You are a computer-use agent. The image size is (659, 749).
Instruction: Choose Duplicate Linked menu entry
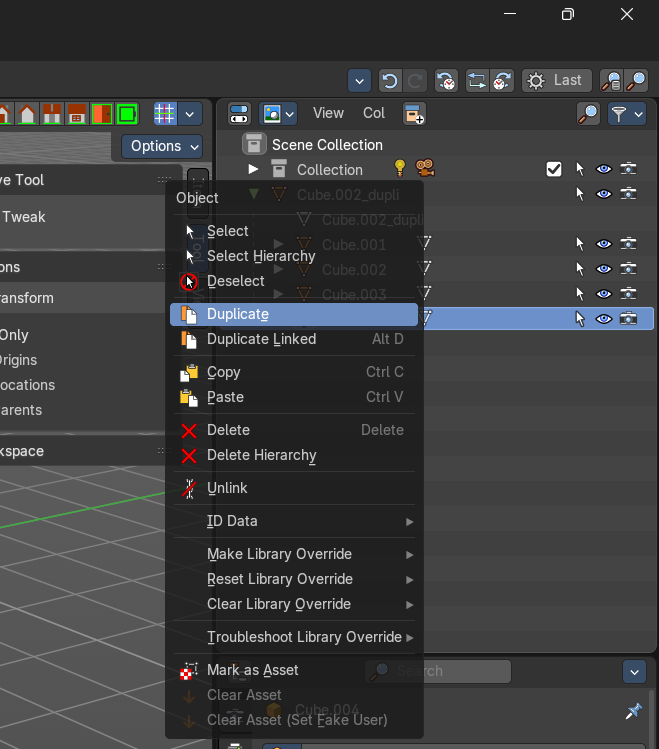(294, 339)
